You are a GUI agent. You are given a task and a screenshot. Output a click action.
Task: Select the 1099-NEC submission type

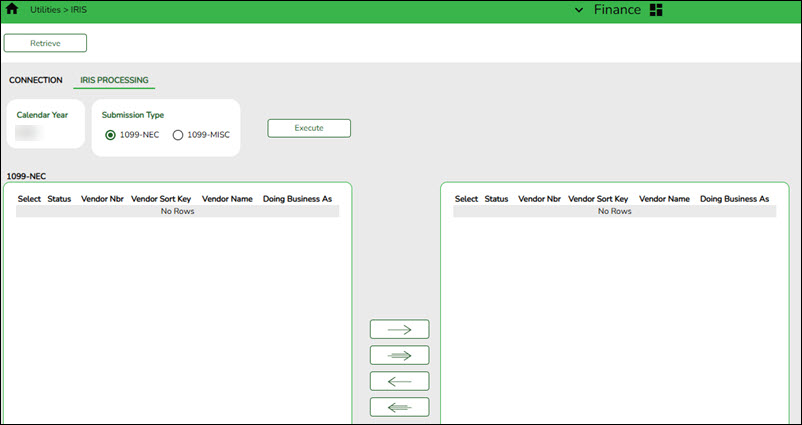110,135
